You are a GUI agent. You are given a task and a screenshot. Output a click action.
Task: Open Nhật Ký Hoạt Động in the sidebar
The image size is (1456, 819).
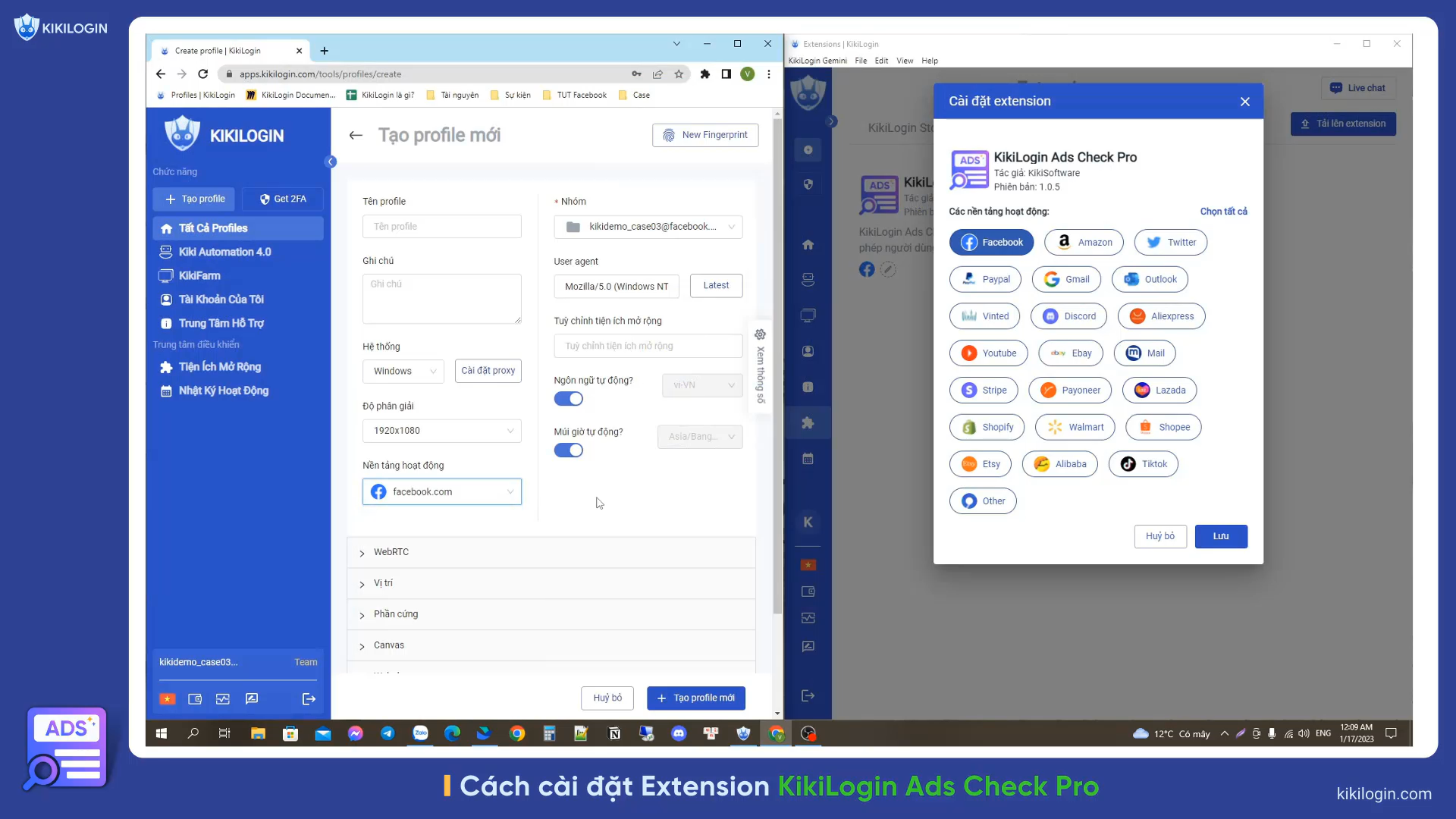point(223,391)
